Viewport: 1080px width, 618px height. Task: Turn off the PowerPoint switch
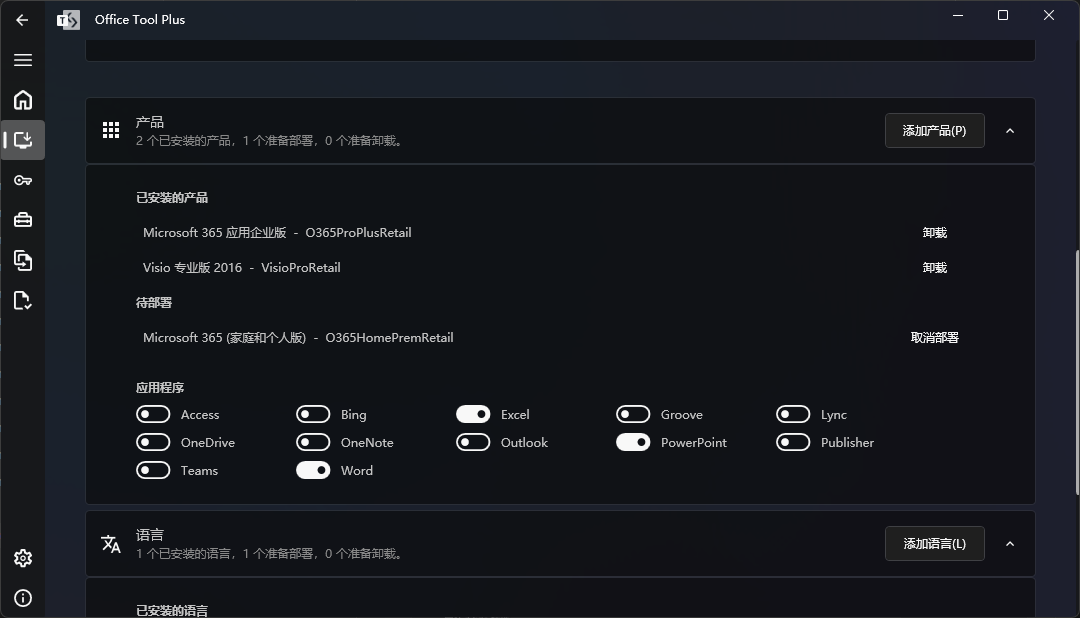(x=633, y=442)
